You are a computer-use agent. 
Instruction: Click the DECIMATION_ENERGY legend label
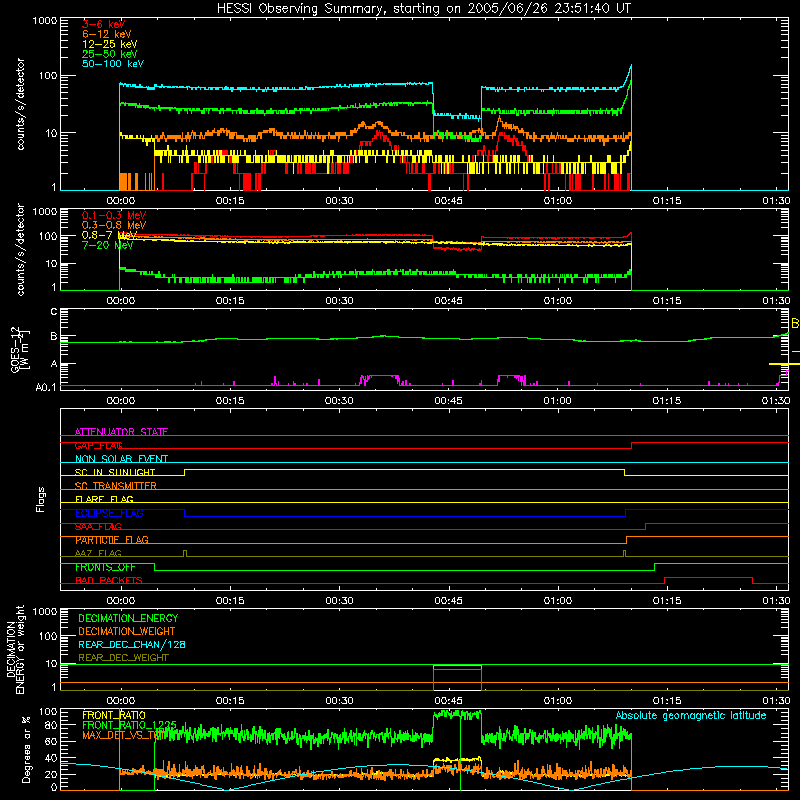click(128, 618)
